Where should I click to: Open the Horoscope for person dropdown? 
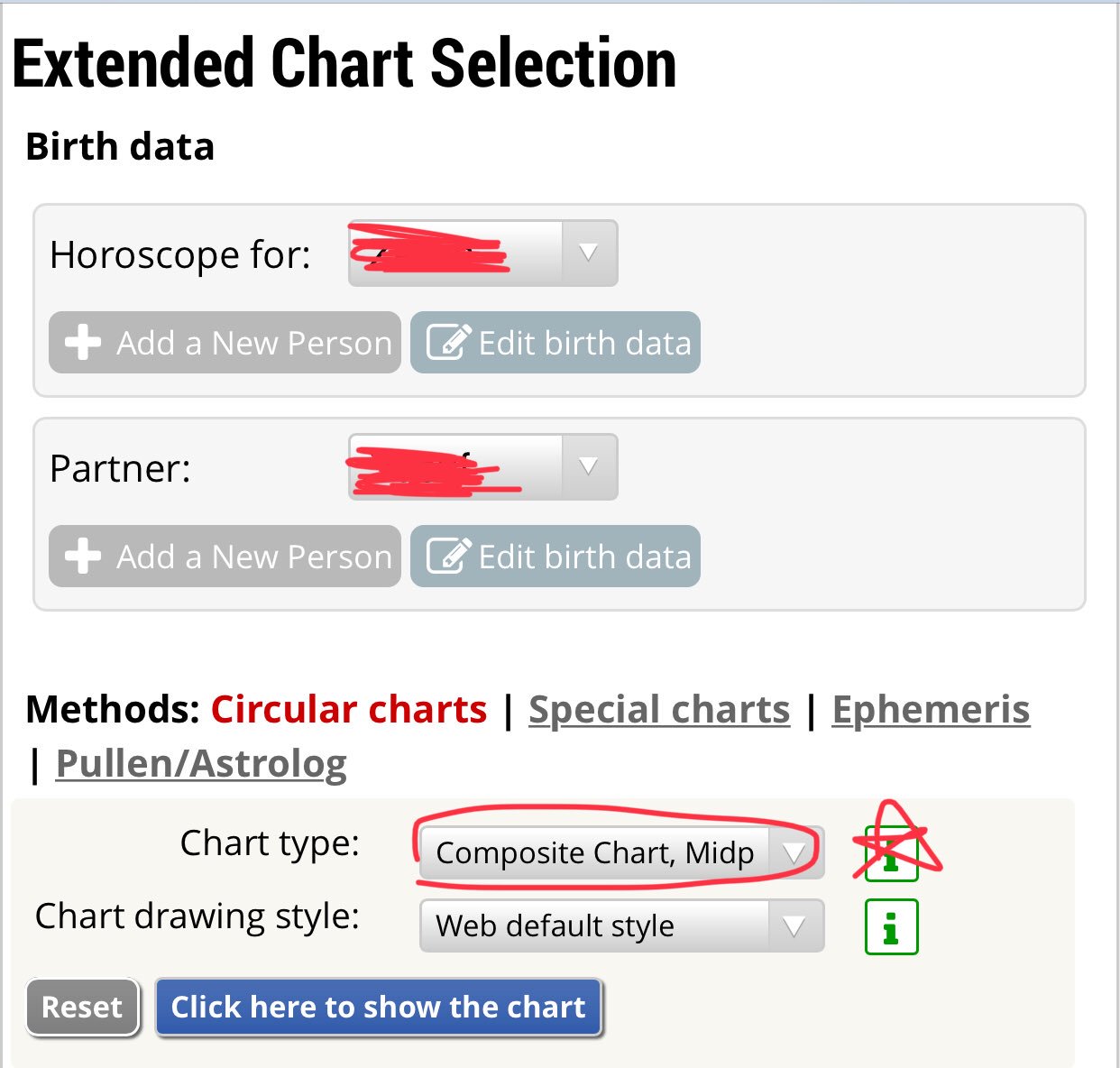(x=483, y=253)
